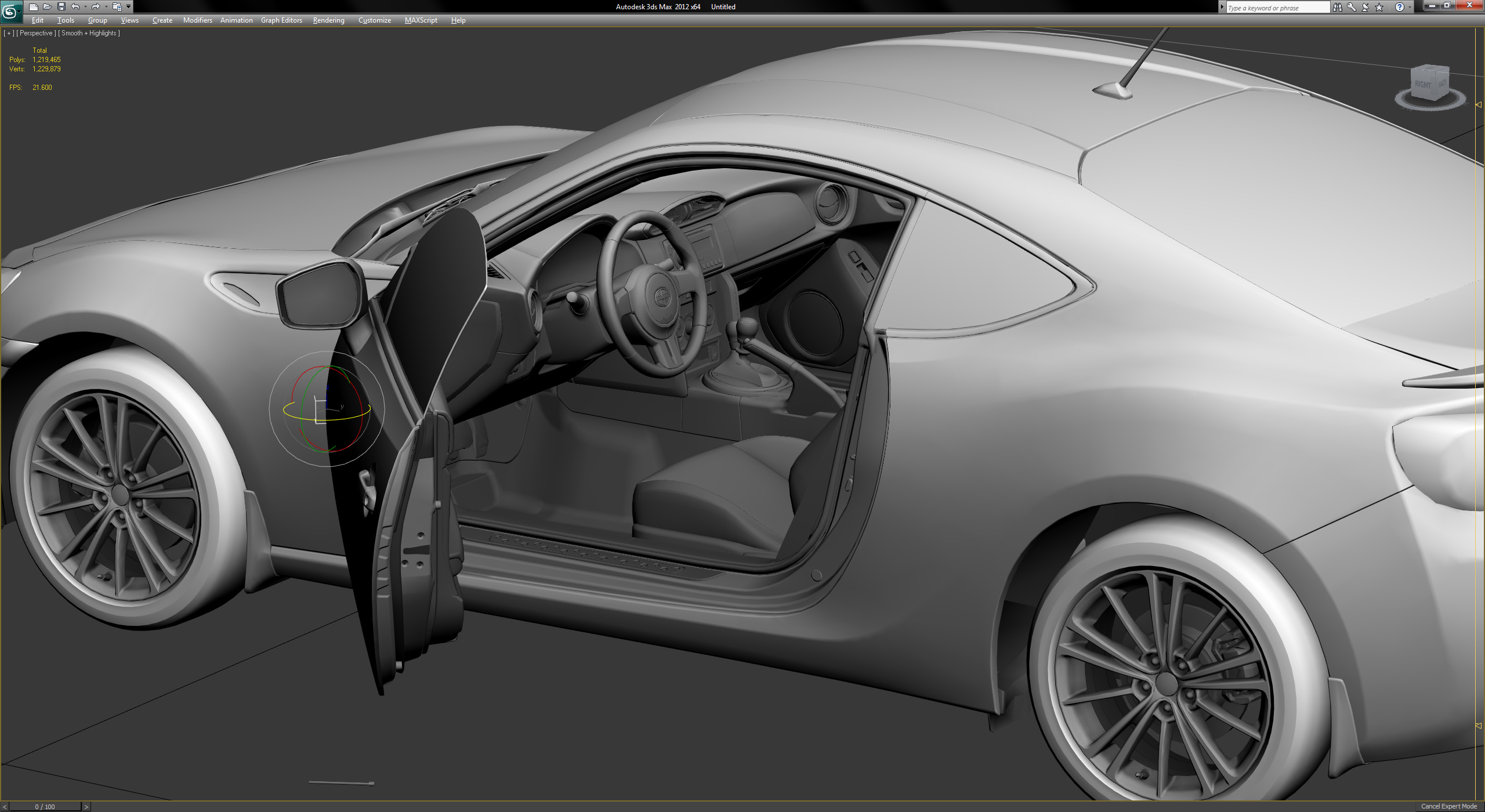The height and width of the screenshot is (812, 1485).
Task: Select the New Scene icon
Action: 34,6
